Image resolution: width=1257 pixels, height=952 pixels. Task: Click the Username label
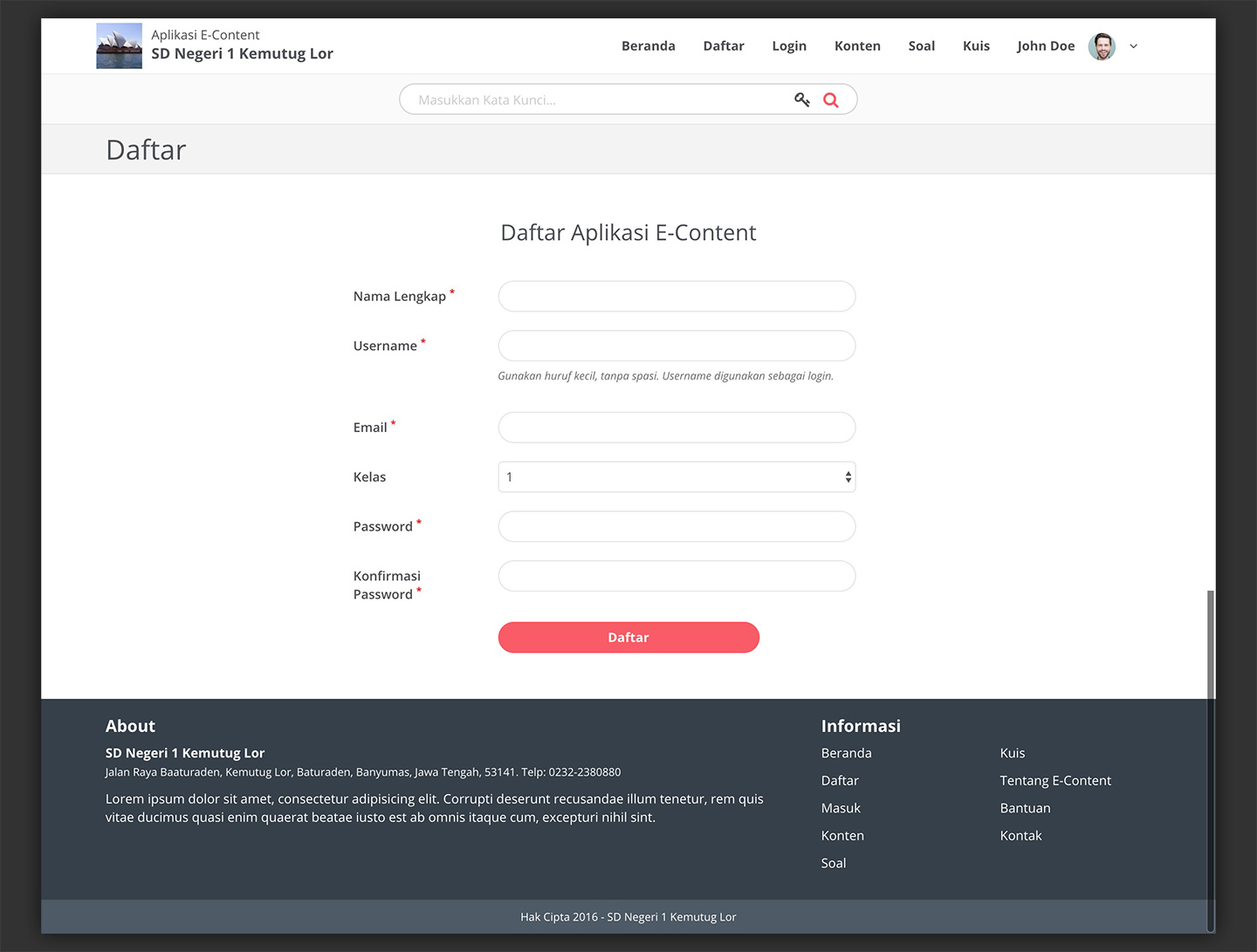click(385, 346)
